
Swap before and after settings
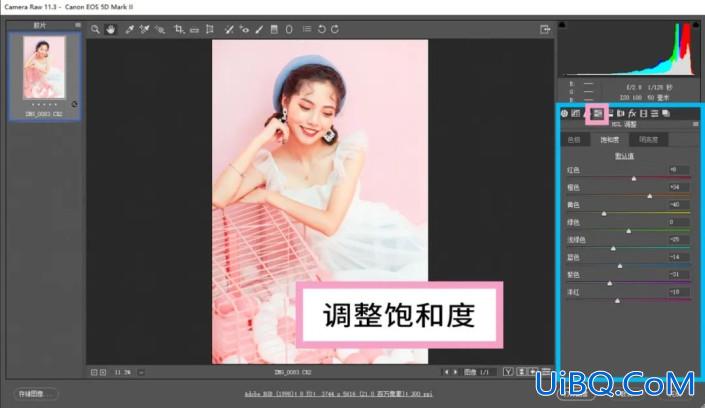tap(522, 372)
